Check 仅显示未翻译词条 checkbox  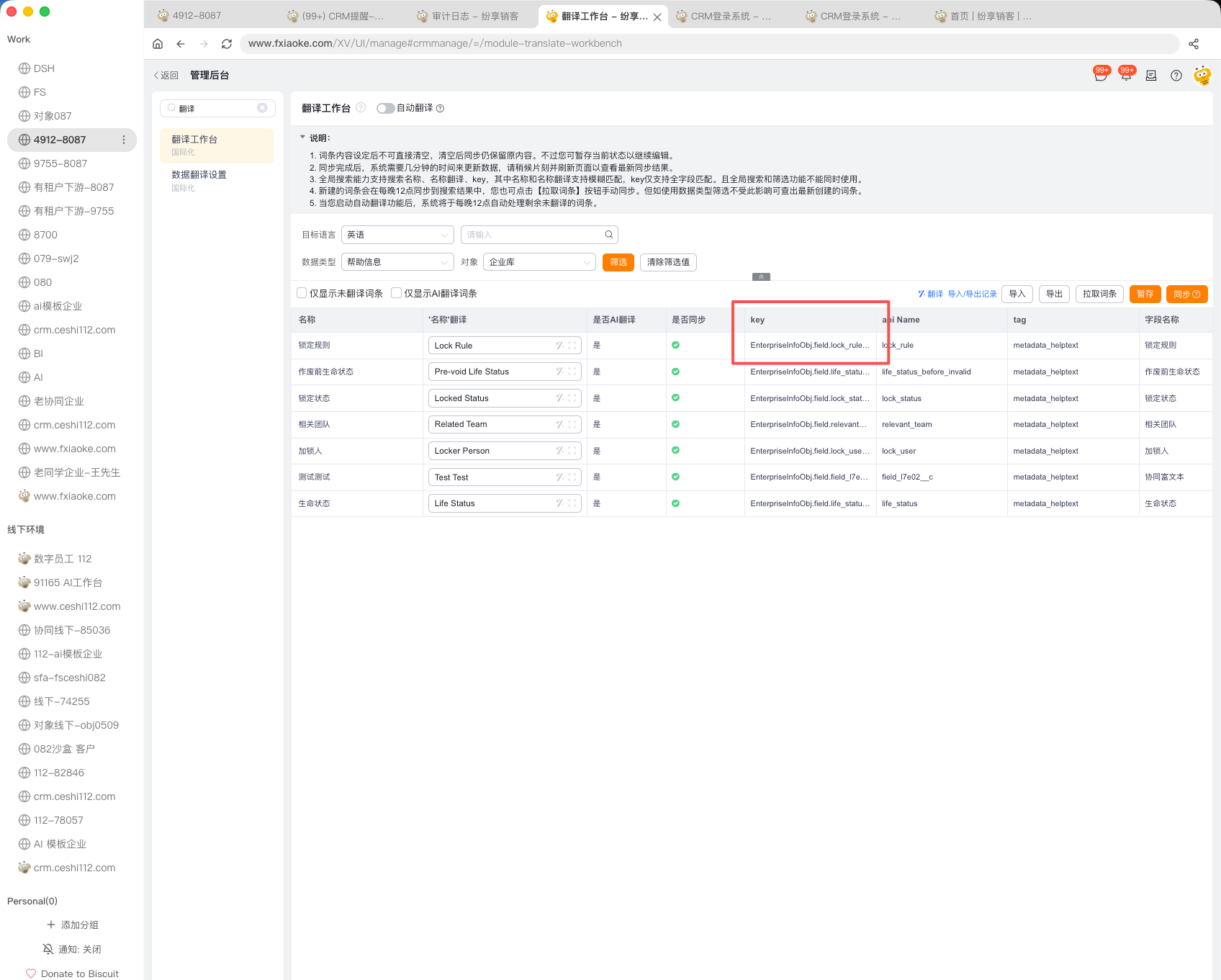[302, 293]
